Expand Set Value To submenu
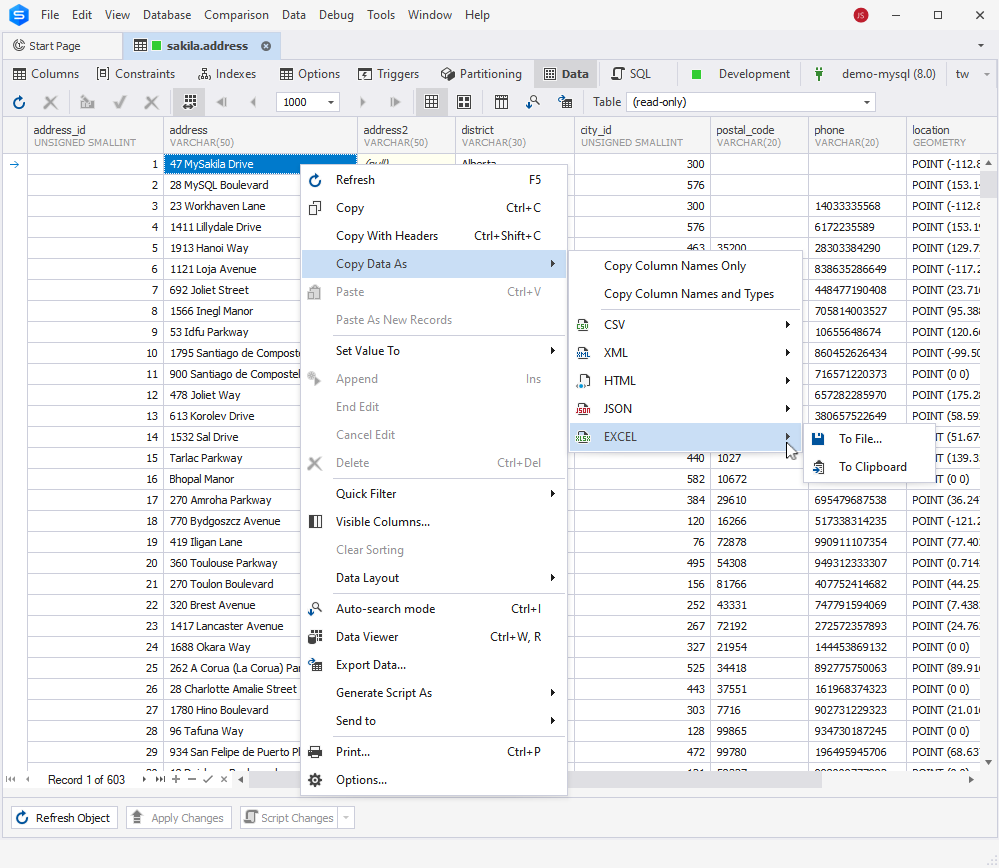 point(434,351)
